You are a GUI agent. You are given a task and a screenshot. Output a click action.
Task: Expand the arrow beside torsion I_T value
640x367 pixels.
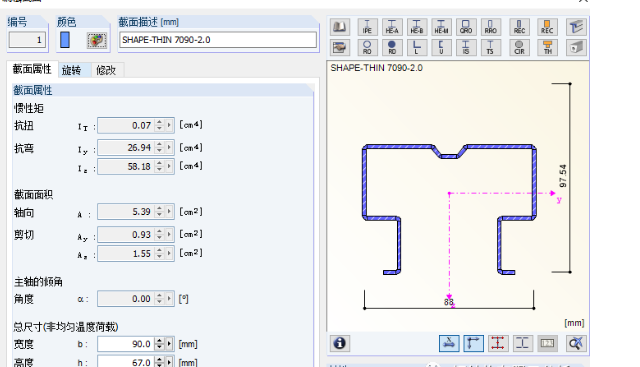[x=169, y=125]
